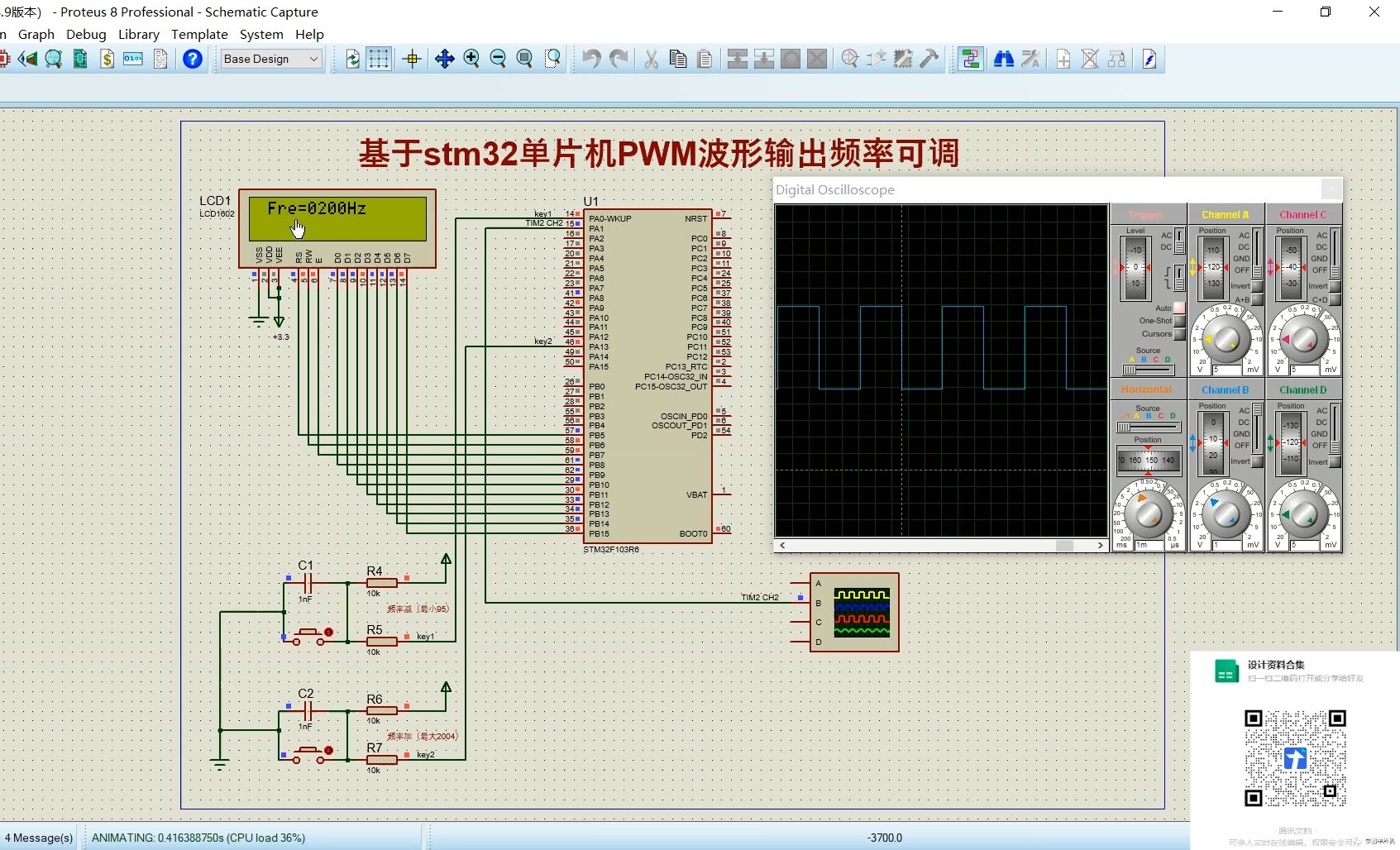This screenshot has height=850, width=1400.
Task: Click the Redraw Display icon
Action: [353, 59]
